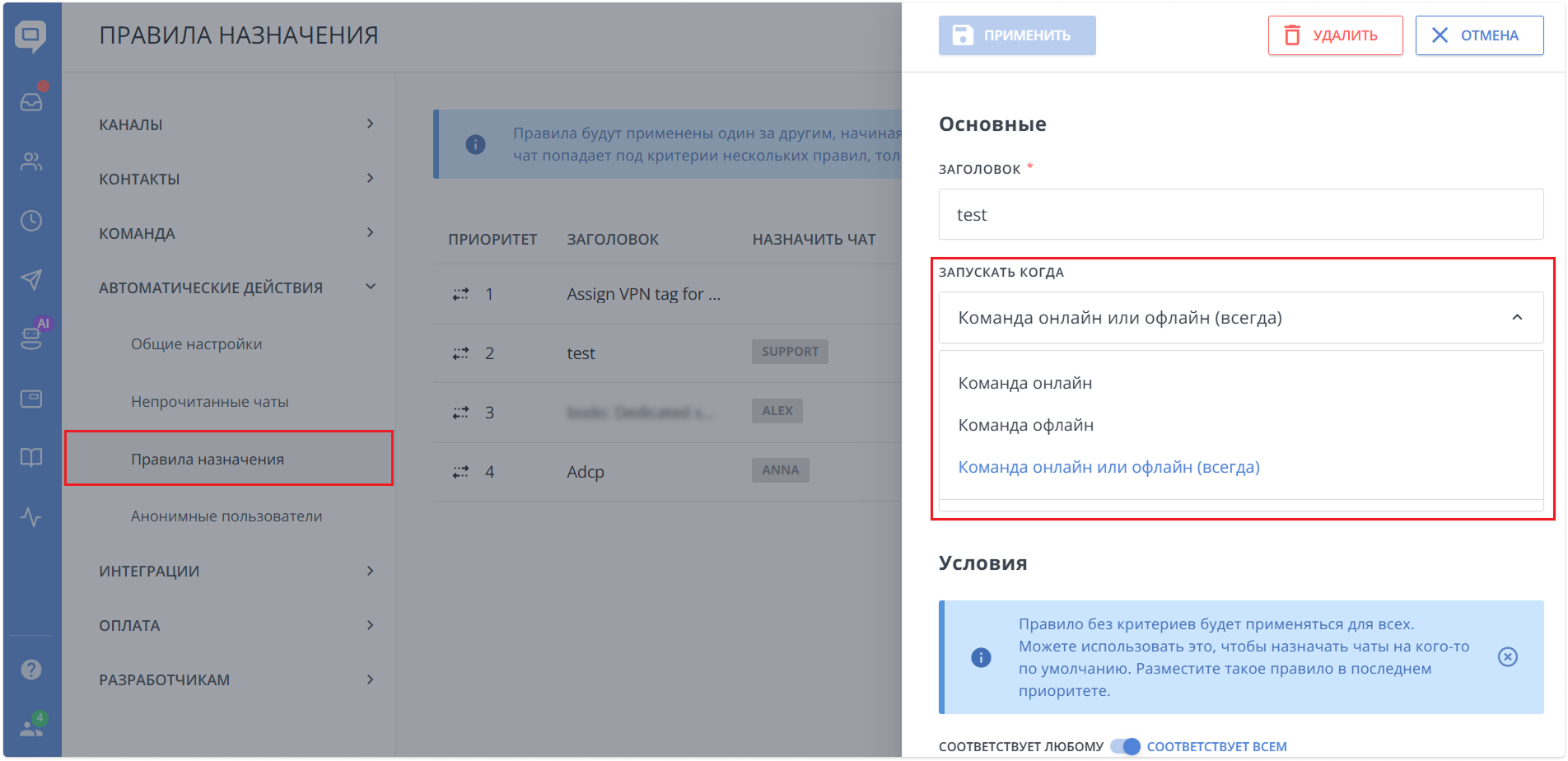Open the inbox icon with red notification badge
Viewport: 1568px width, 761px height.
pyautogui.click(x=31, y=101)
